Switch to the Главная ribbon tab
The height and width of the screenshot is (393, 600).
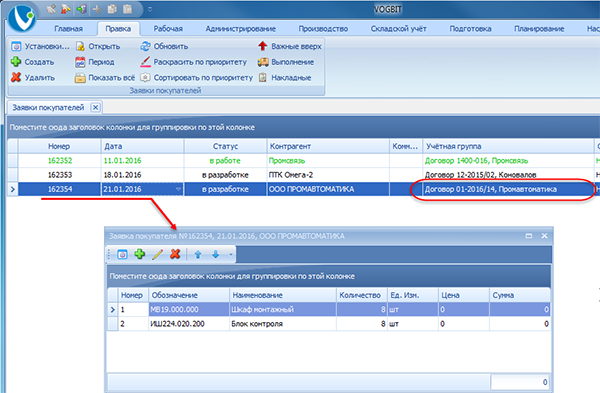[68, 29]
